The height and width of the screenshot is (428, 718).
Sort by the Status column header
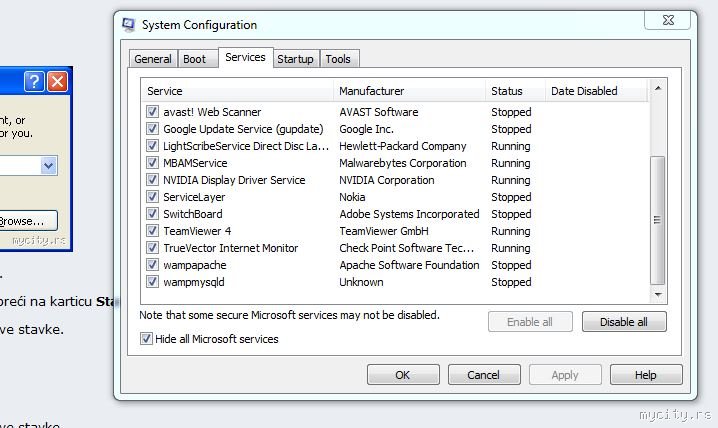pos(516,91)
